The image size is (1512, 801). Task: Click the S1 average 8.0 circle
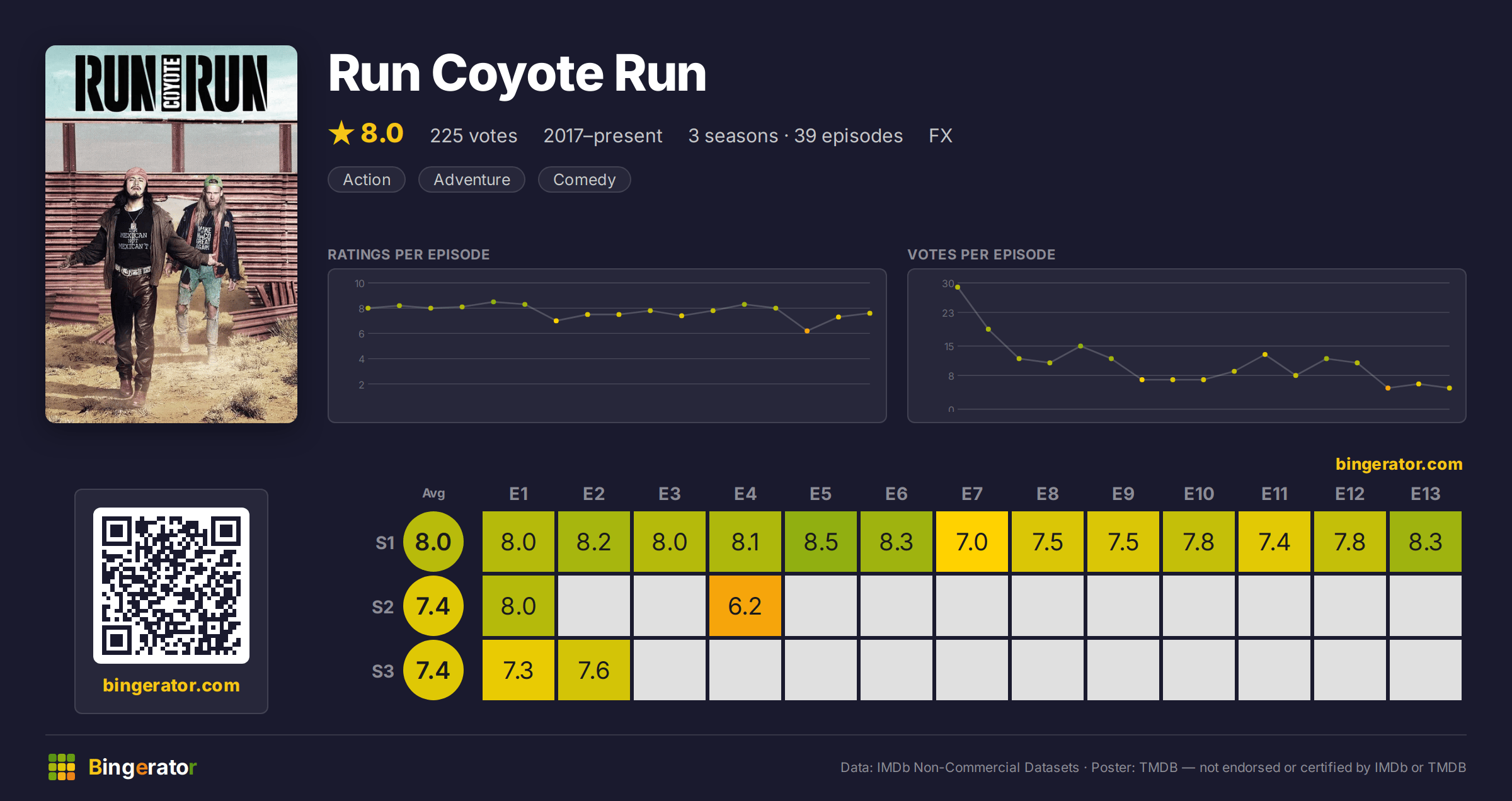(x=433, y=542)
